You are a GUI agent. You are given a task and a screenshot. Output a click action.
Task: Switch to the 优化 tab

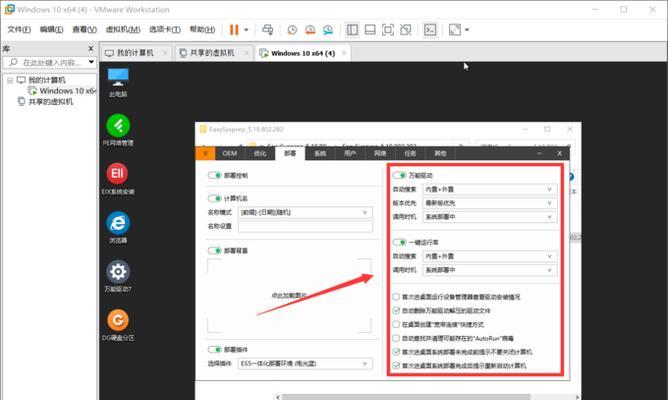point(260,153)
